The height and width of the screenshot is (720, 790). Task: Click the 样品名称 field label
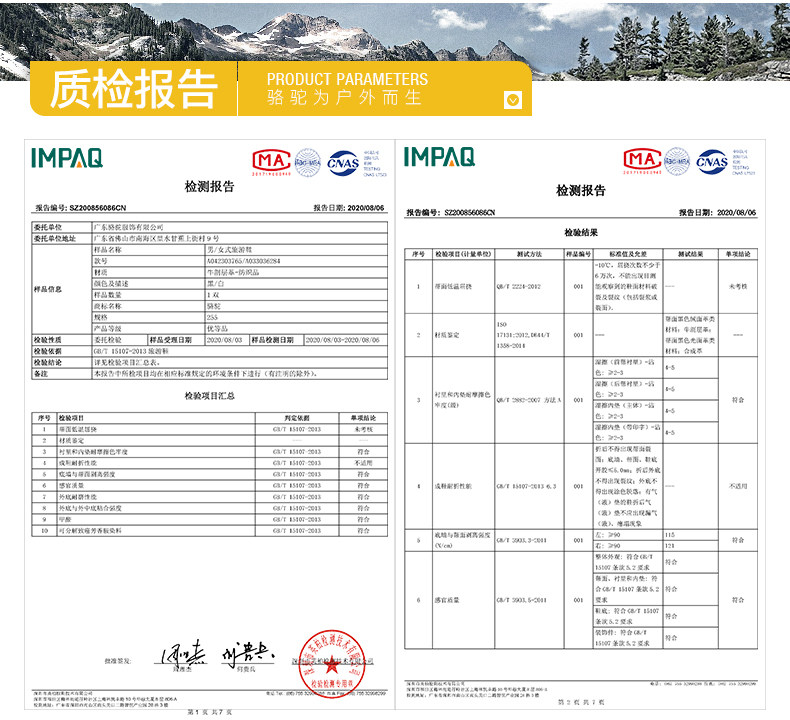click(x=107, y=250)
